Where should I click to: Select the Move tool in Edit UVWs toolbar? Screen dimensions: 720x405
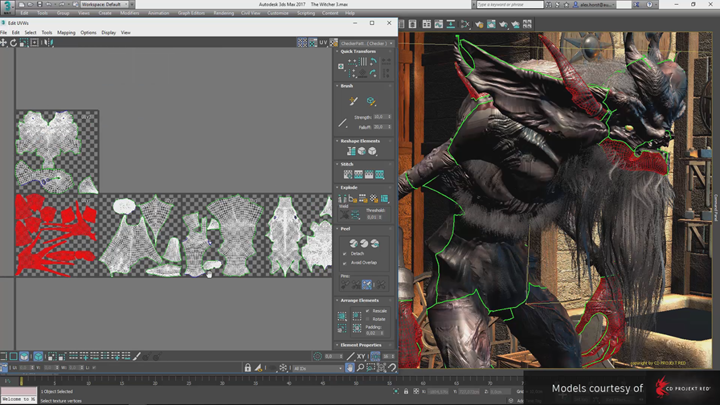point(4,43)
